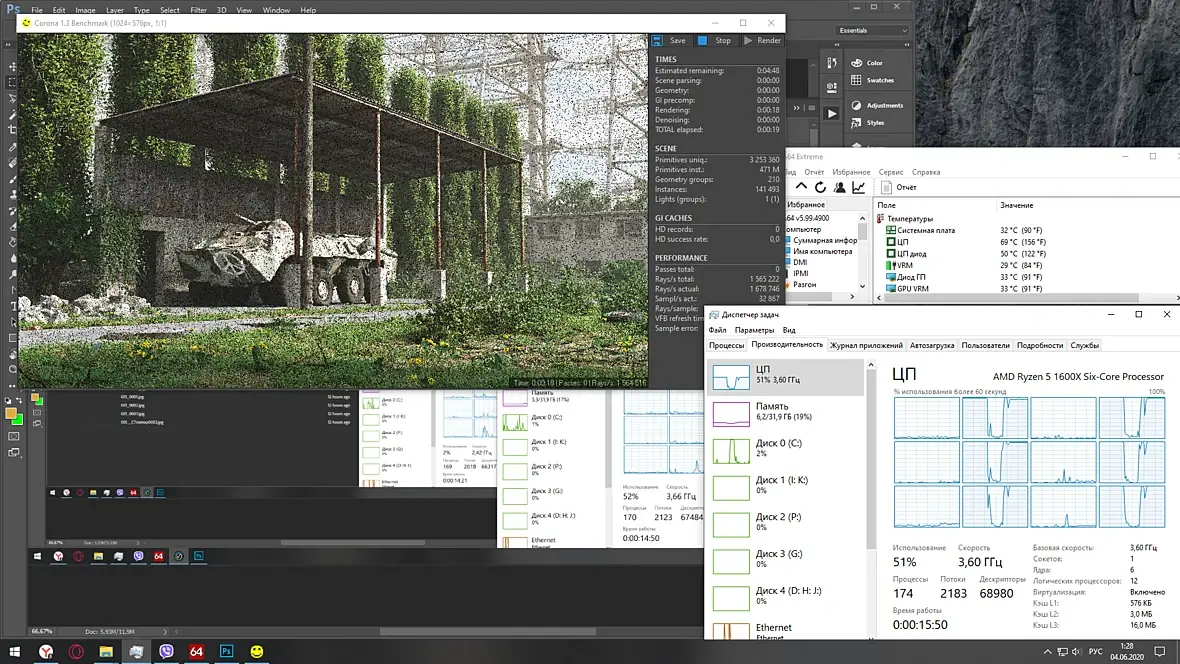Open the History panel icon

(x=832, y=63)
